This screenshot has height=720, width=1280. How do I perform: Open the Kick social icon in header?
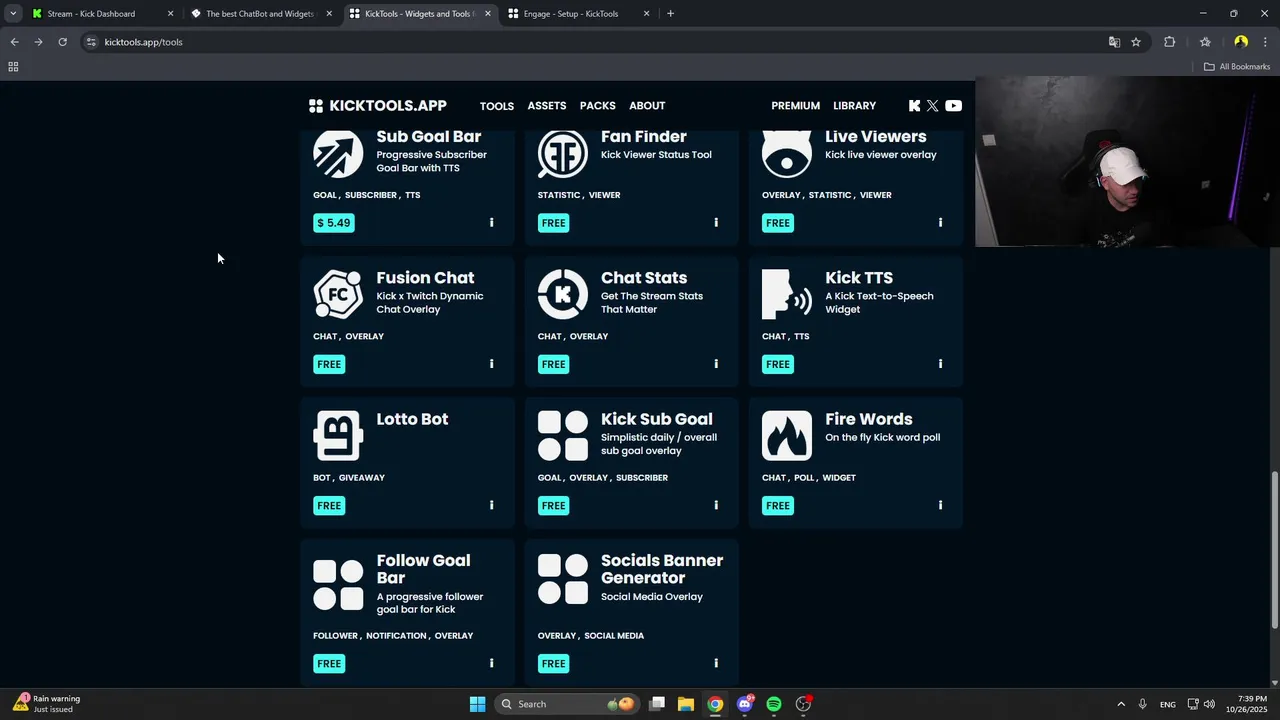[914, 105]
